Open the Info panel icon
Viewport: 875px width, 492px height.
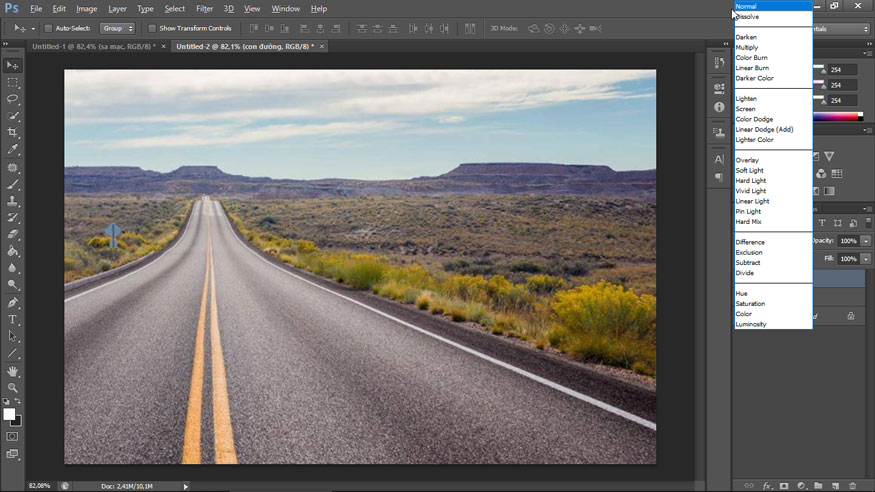[x=719, y=107]
